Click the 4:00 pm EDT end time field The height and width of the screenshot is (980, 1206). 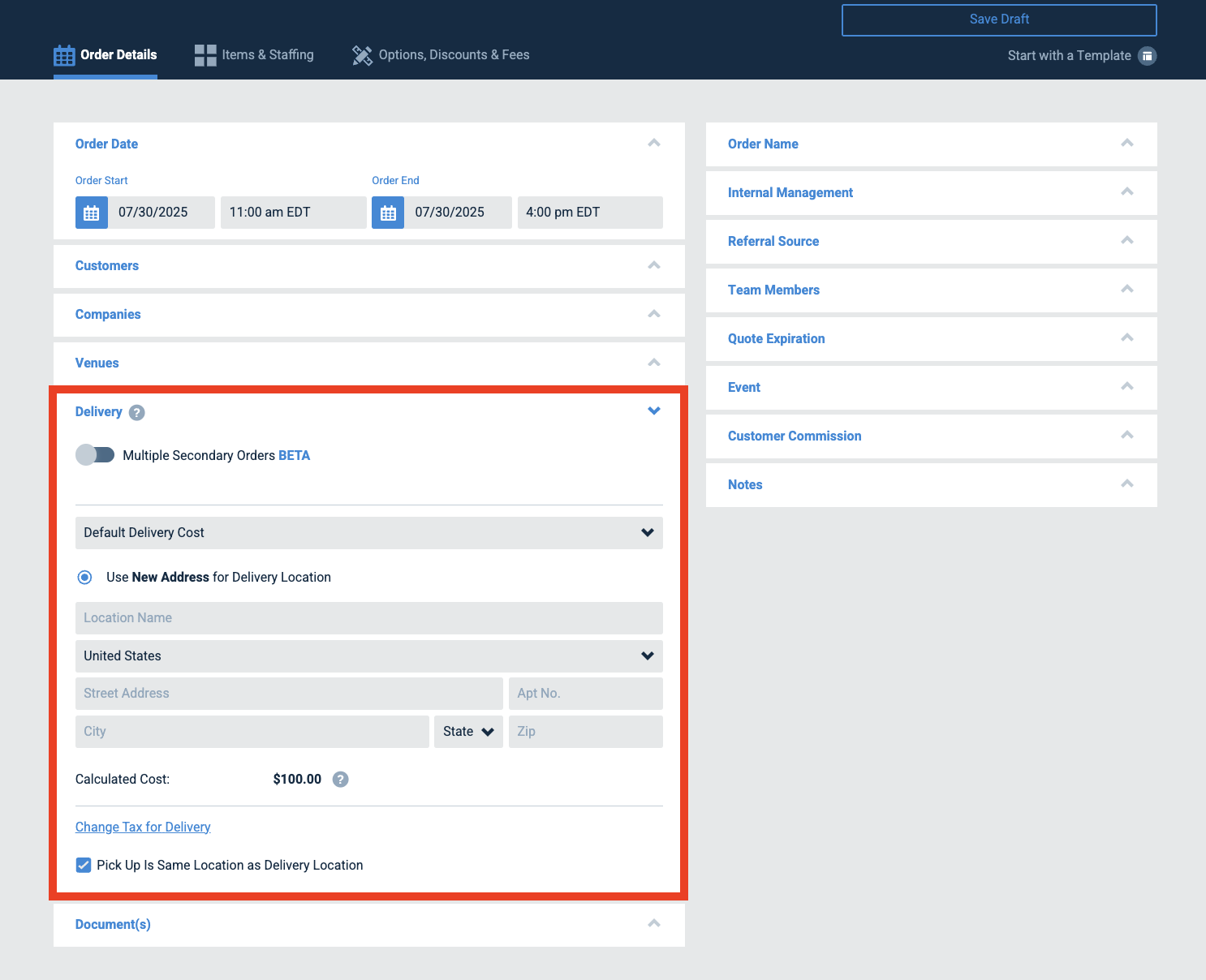(590, 213)
